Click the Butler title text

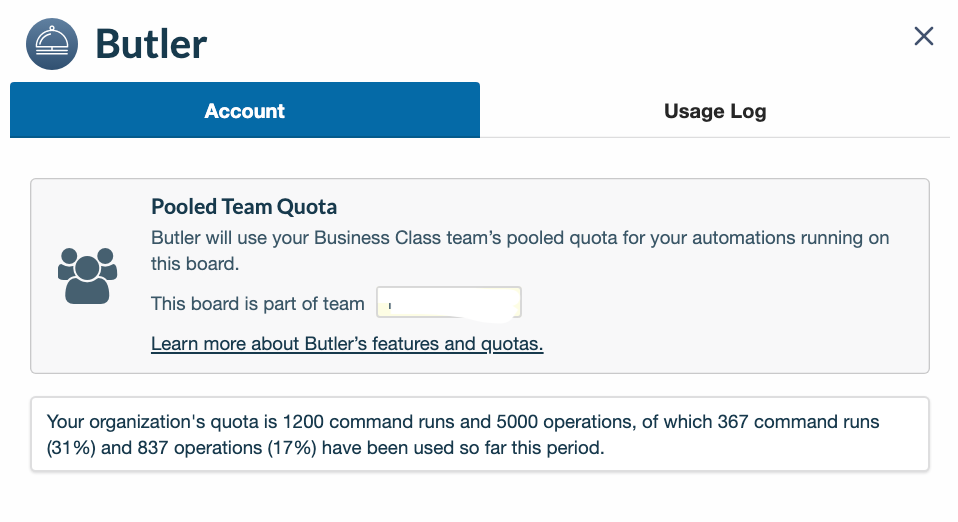[x=151, y=44]
